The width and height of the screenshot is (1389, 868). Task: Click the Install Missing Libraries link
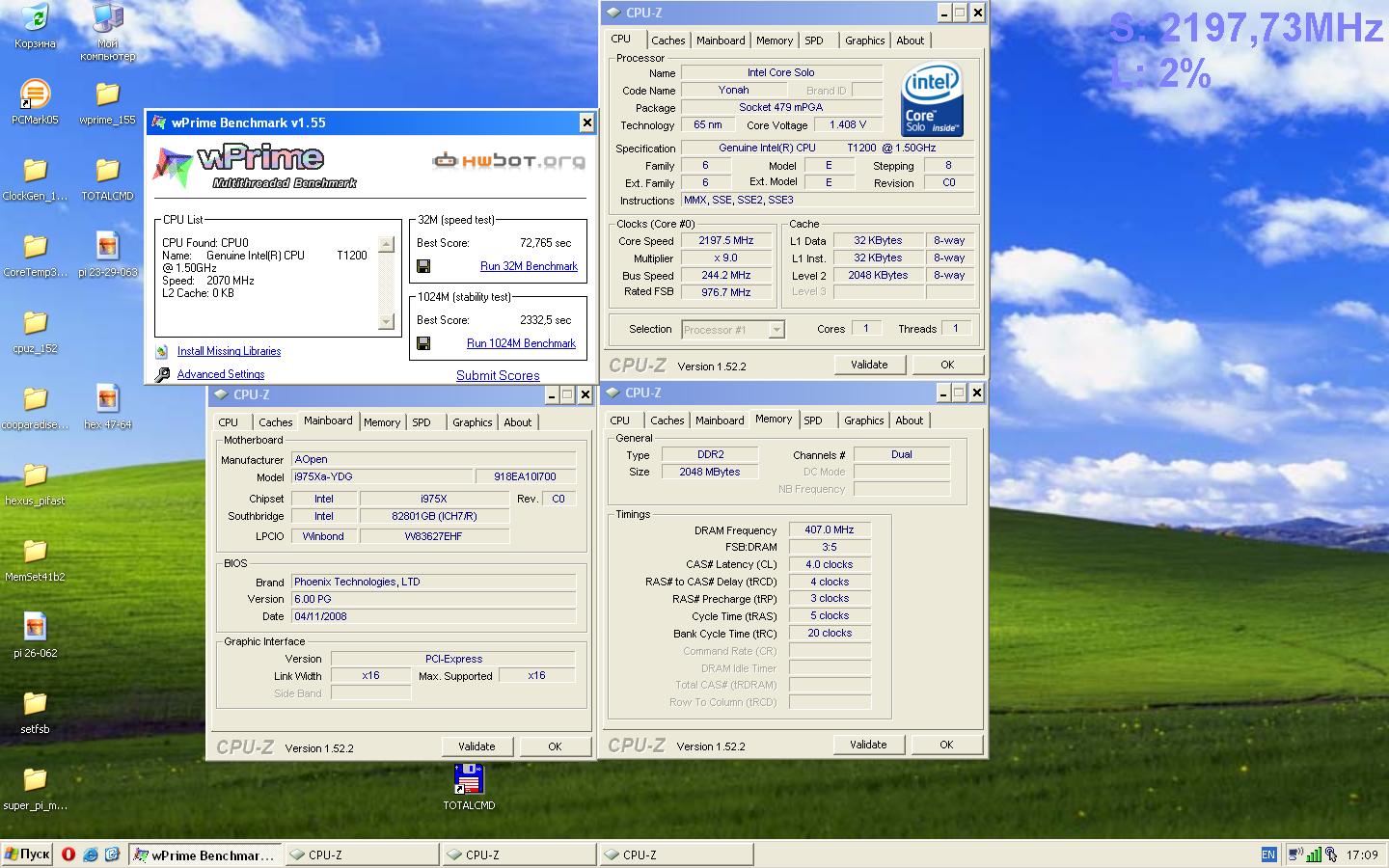coord(229,351)
